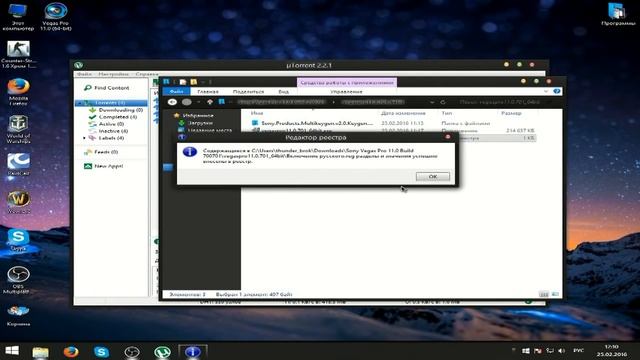Open the Windows Start menu
The image size is (640, 360).
pos(12,351)
